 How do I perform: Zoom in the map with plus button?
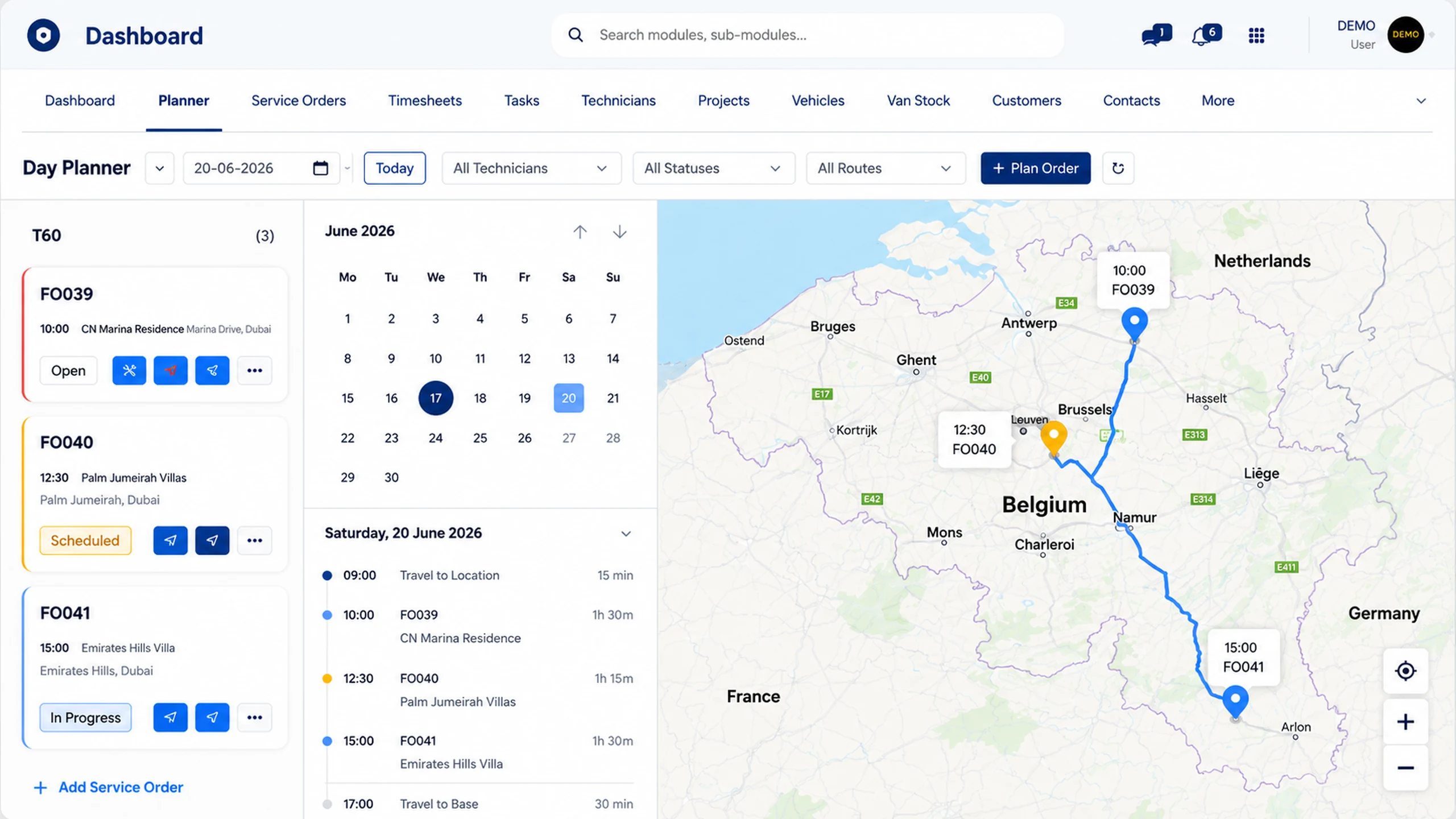(x=1405, y=722)
